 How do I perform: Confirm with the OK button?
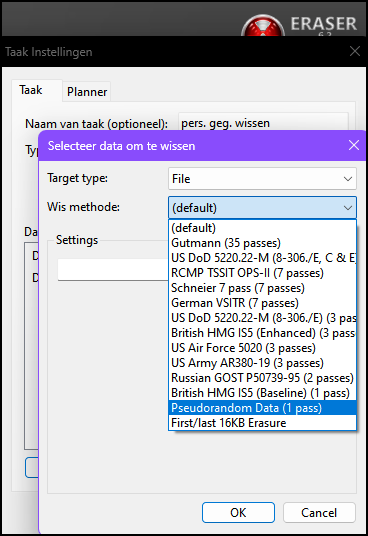click(238, 512)
